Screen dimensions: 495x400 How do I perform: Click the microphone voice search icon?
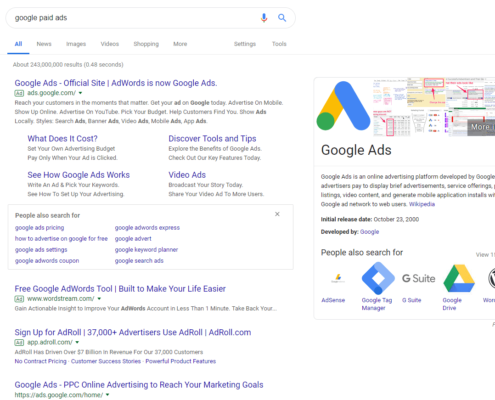click(x=264, y=18)
